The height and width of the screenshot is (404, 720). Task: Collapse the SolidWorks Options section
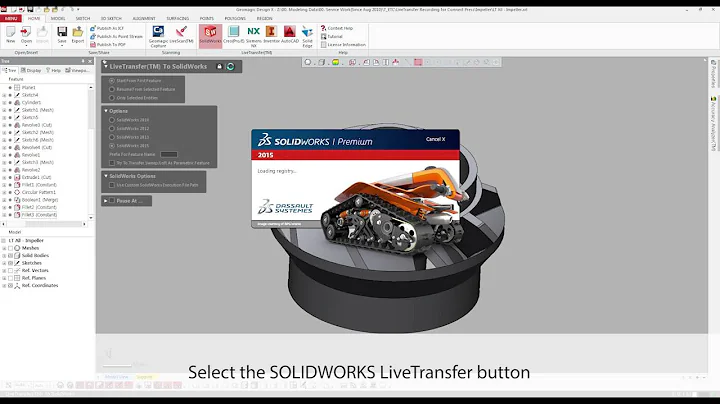coord(106,176)
